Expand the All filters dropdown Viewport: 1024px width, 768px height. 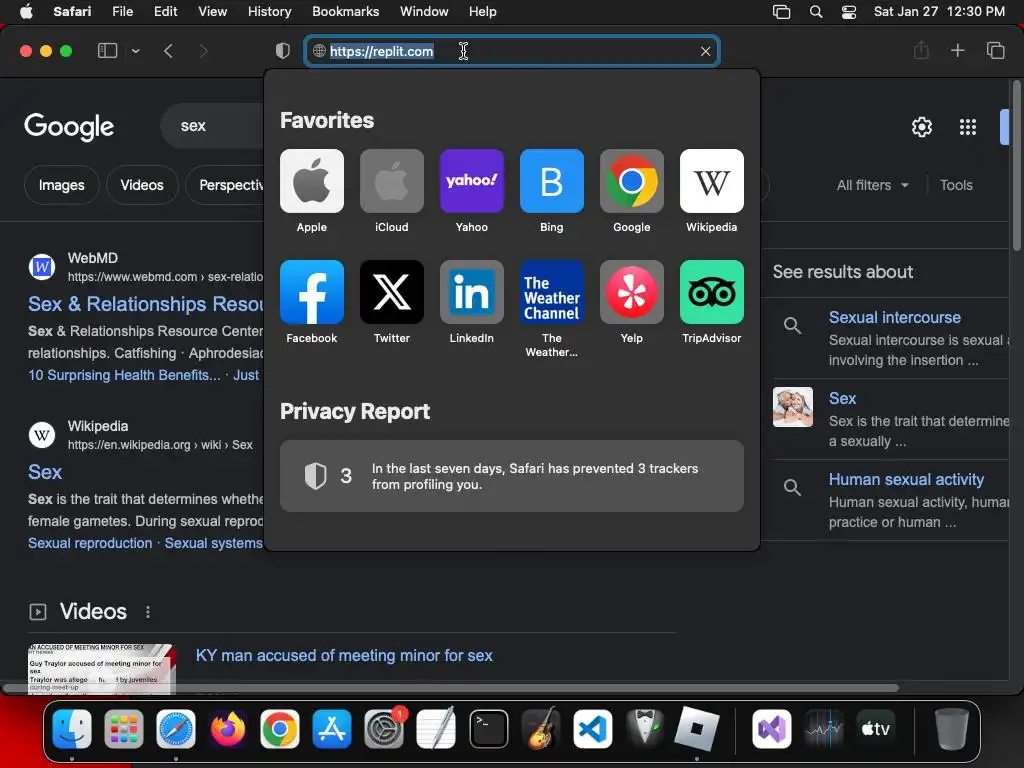coord(872,185)
